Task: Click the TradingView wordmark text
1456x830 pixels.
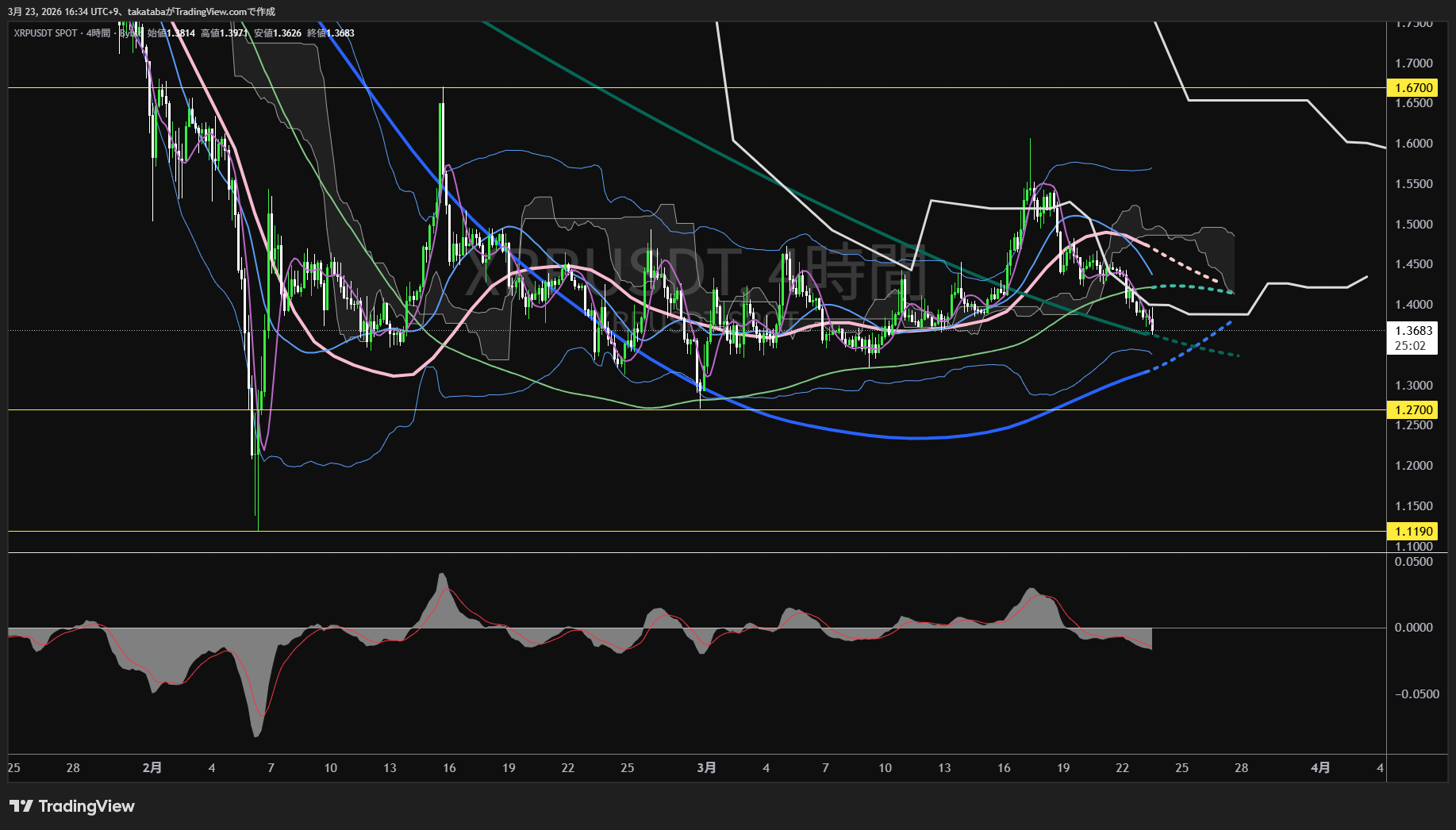Action: pos(86,806)
